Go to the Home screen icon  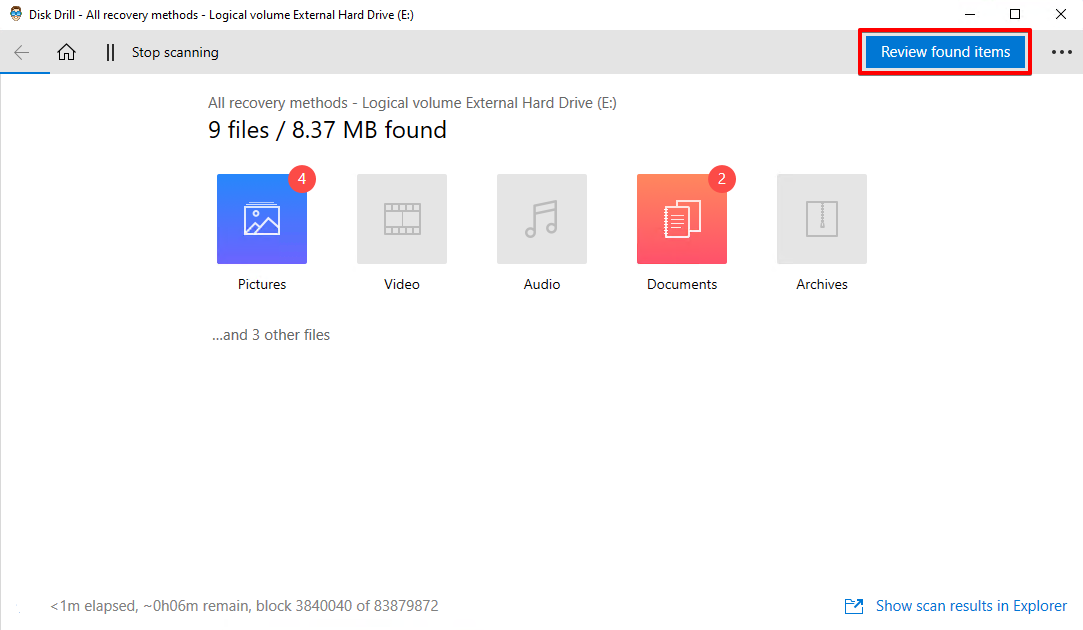[x=66, y=53]
